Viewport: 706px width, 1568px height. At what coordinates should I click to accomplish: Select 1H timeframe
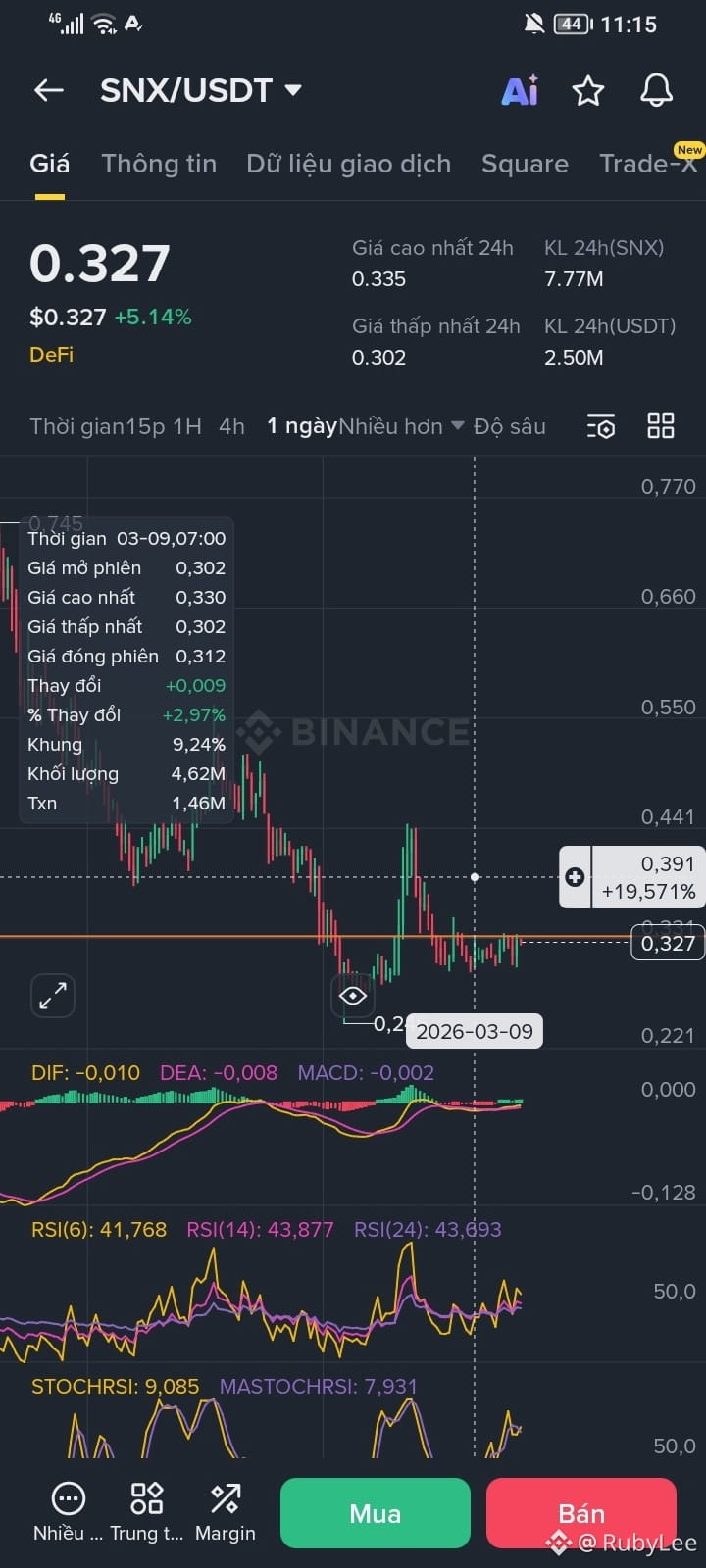coord(187,426)
